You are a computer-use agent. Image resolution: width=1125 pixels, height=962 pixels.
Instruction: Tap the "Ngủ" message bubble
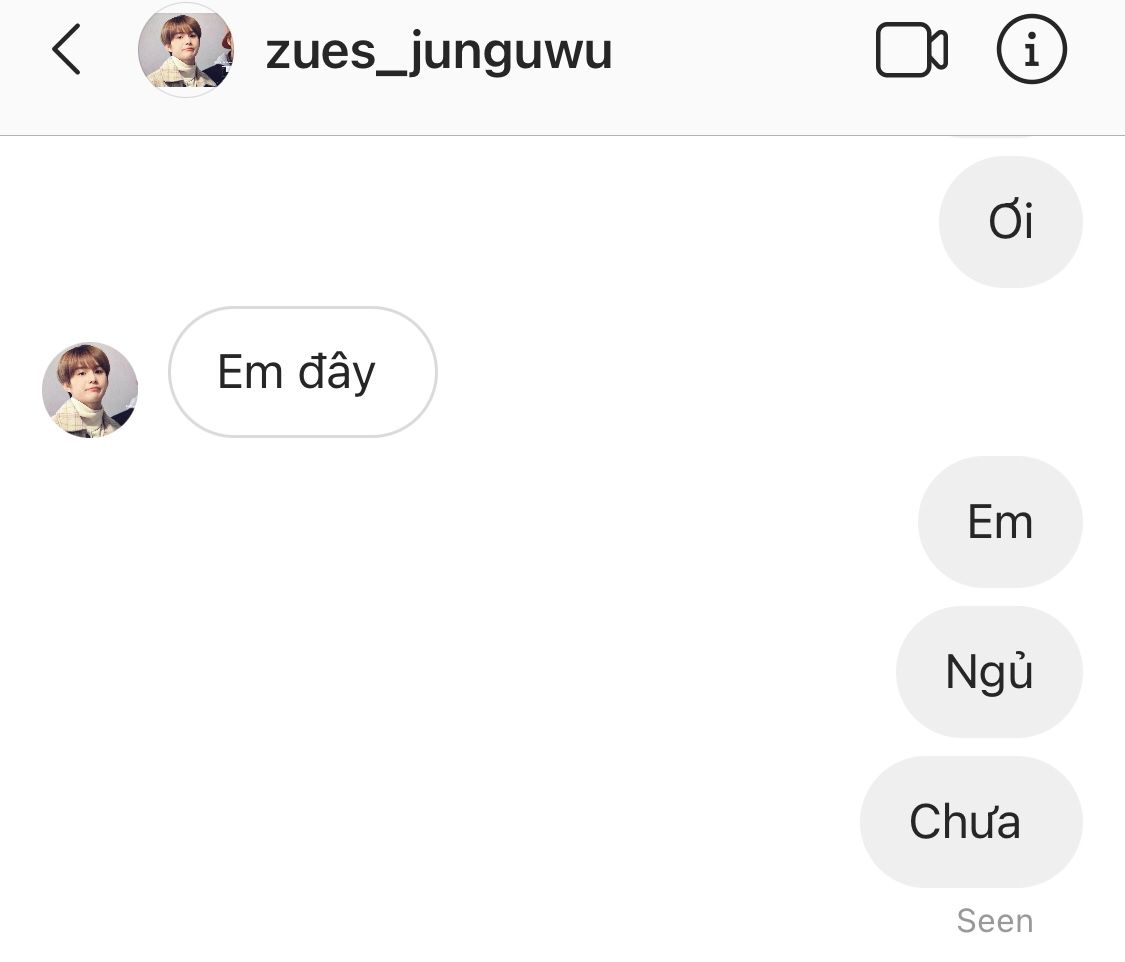pyautogui.click(x=989, y=672)
